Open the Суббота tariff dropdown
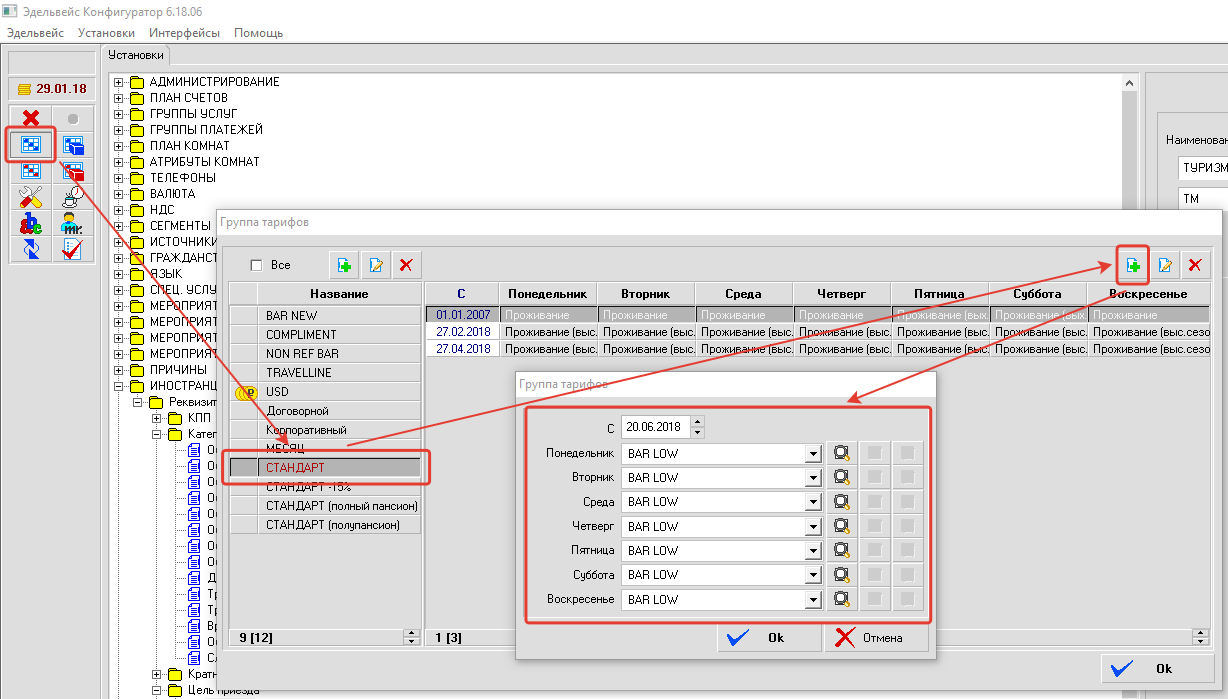Screen dimensions: 1228x699 point(812,575)
